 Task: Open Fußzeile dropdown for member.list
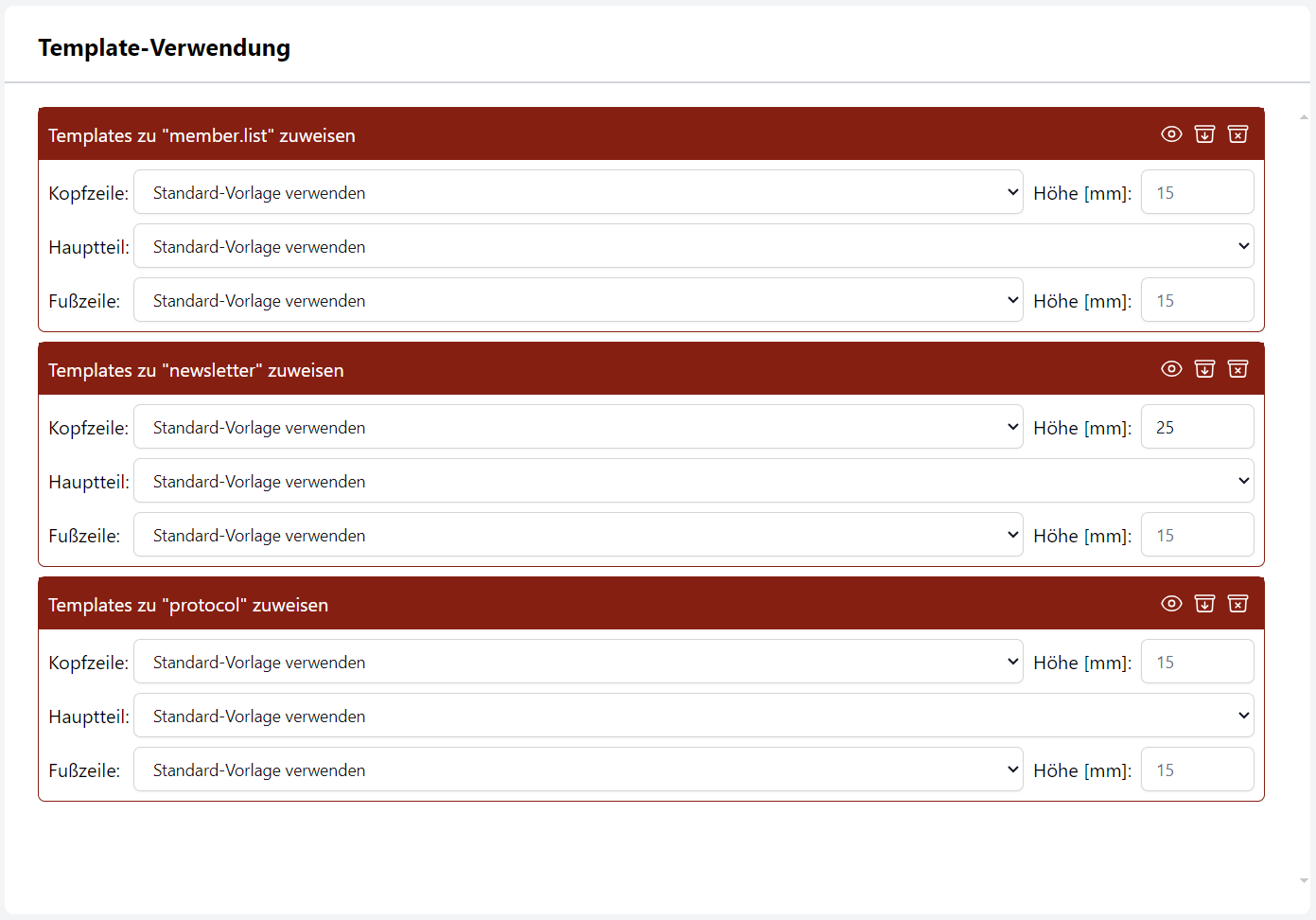tap(578, 300)
